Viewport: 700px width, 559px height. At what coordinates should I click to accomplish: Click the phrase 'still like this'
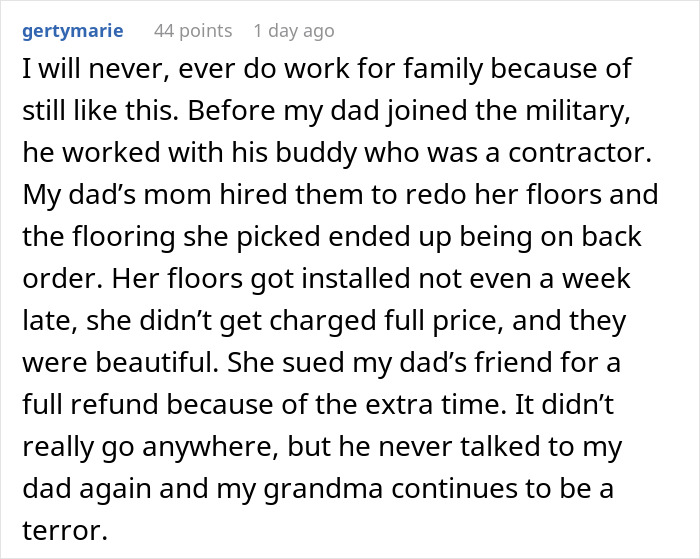point(98,111)
